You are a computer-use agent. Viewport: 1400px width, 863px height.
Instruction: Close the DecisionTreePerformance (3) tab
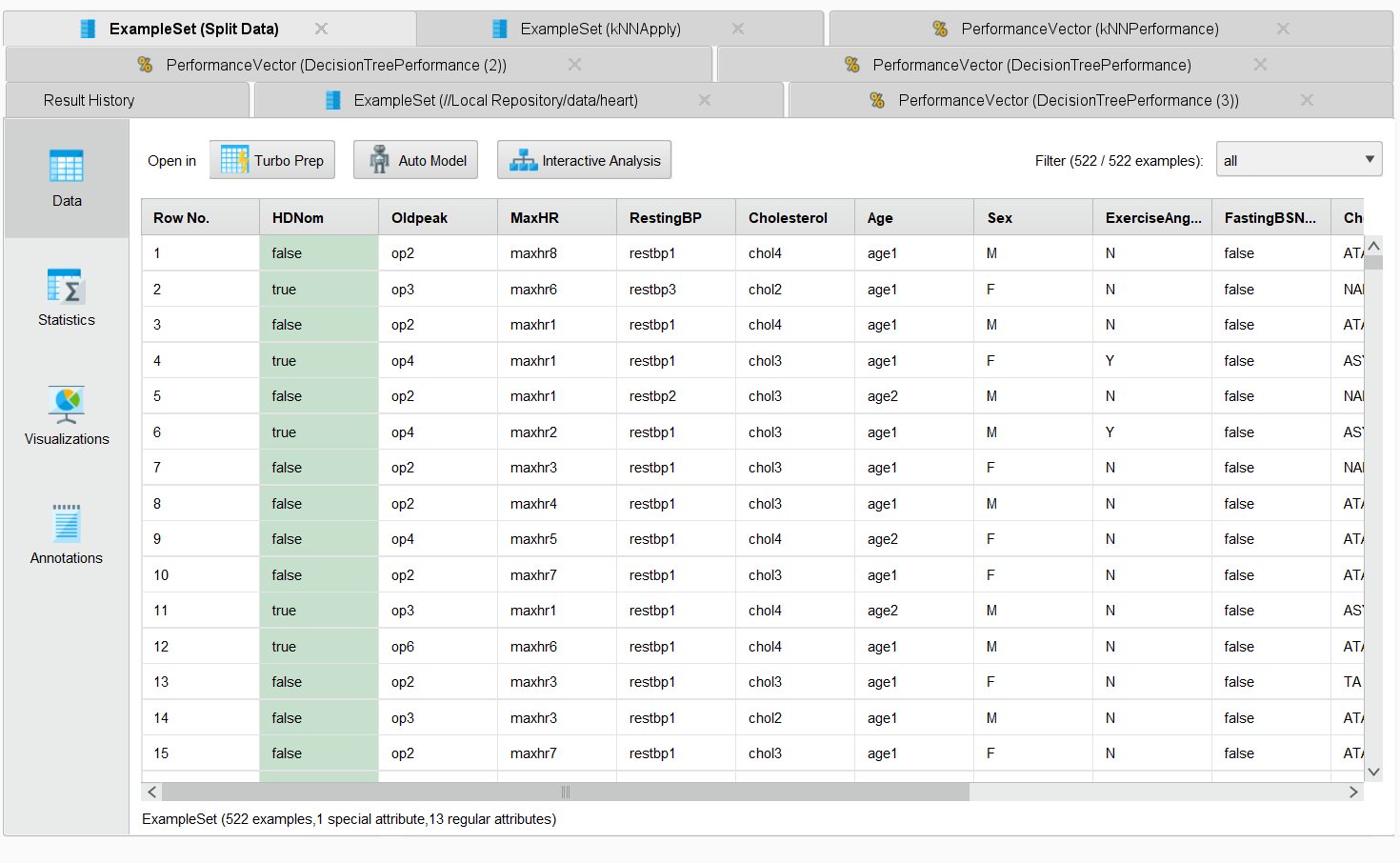(x=1307, y=100)
